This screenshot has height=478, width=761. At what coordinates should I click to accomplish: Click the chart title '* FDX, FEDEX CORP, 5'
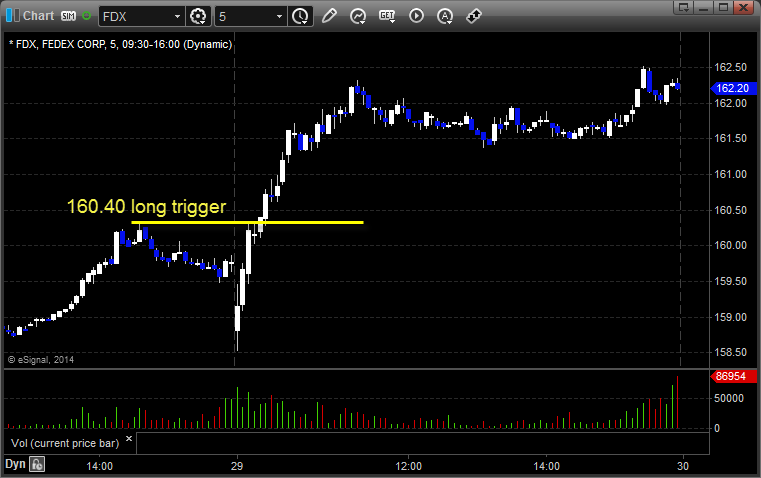click(x=64, y=44)
